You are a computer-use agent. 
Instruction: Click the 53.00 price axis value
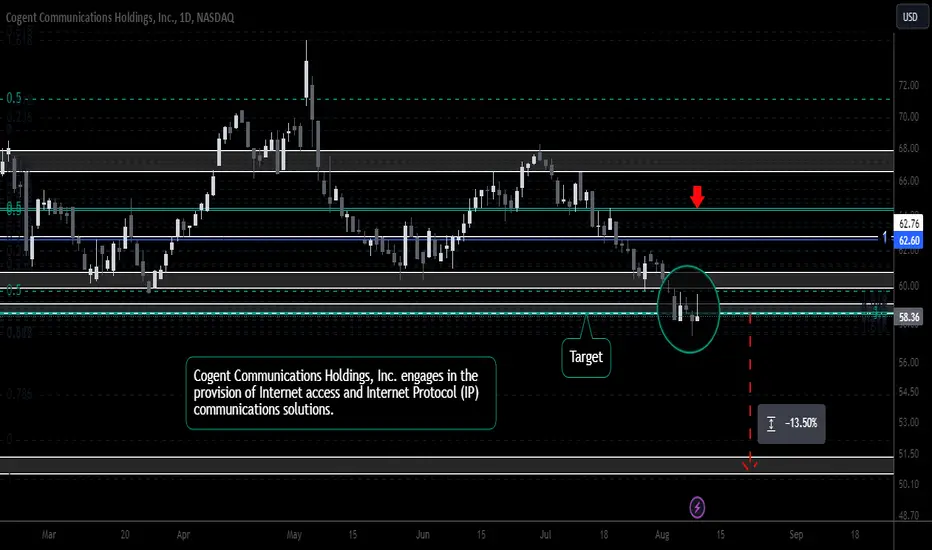point(908,422)
